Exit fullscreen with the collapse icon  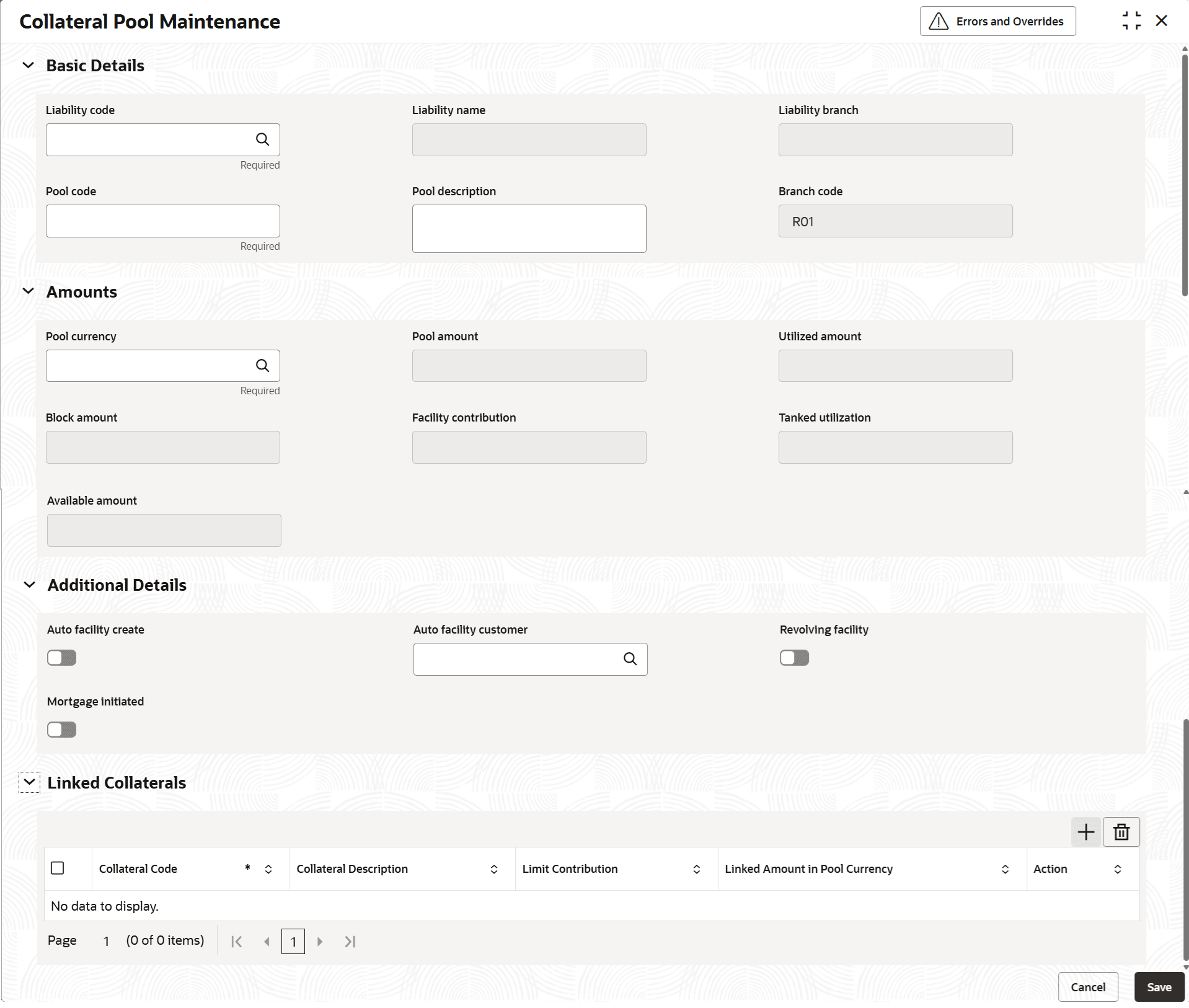pos(1131,21)
